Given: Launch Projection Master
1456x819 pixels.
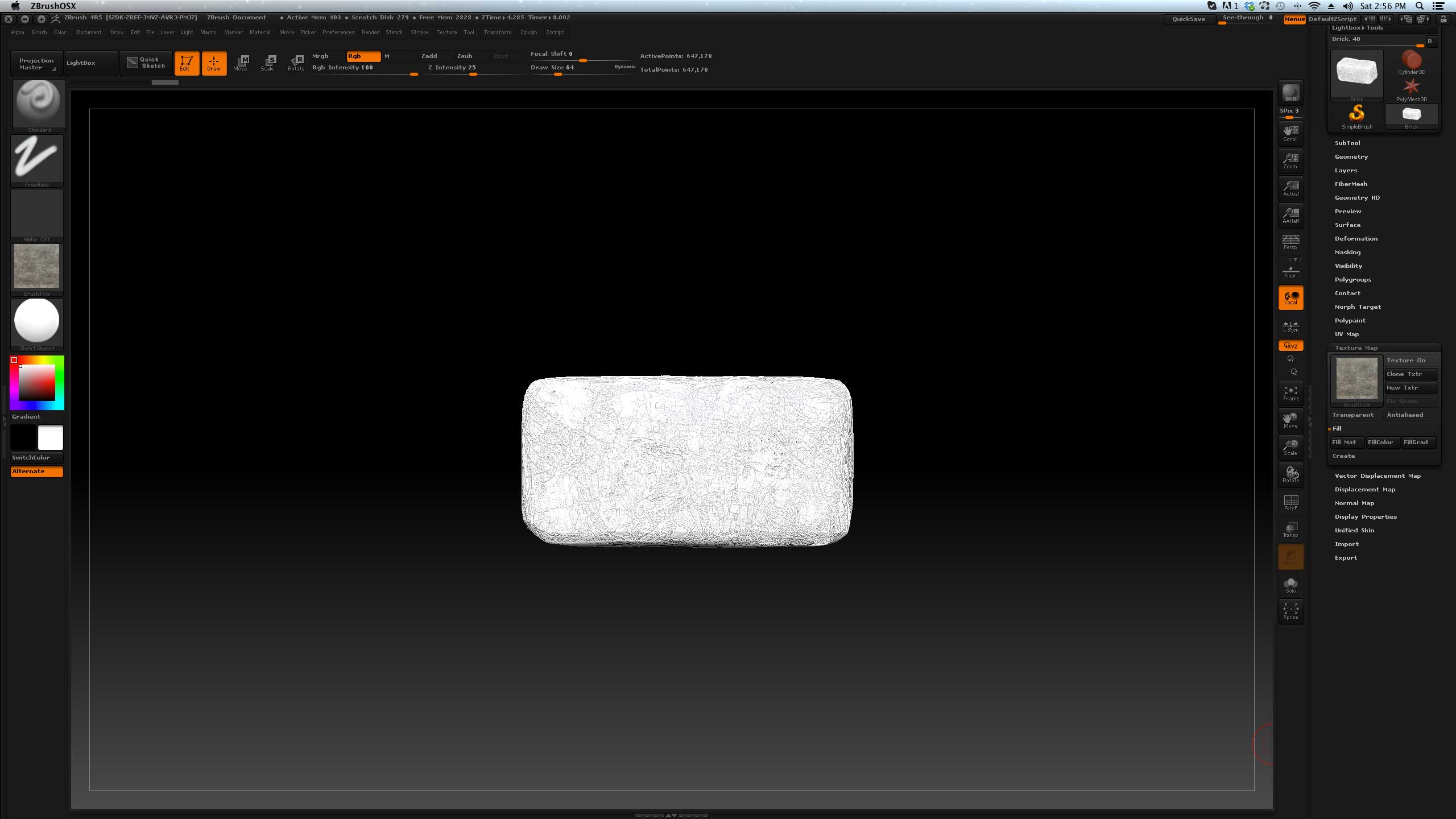Looking at the screenshot, I should [36, 64].
